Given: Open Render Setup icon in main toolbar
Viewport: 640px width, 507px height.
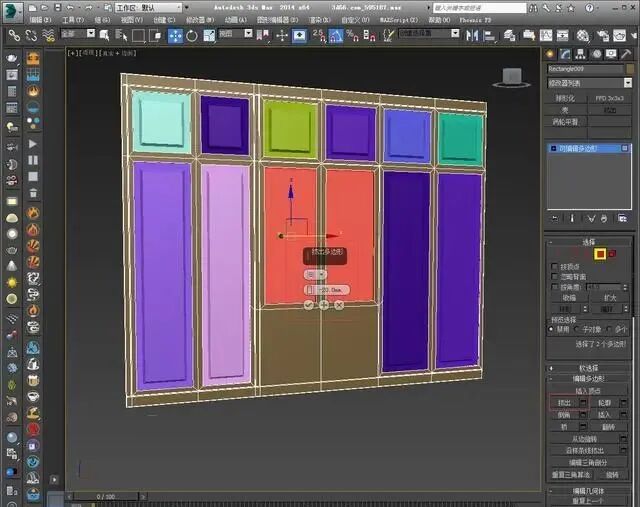Looking at the screenshot, I should point(602,36).
